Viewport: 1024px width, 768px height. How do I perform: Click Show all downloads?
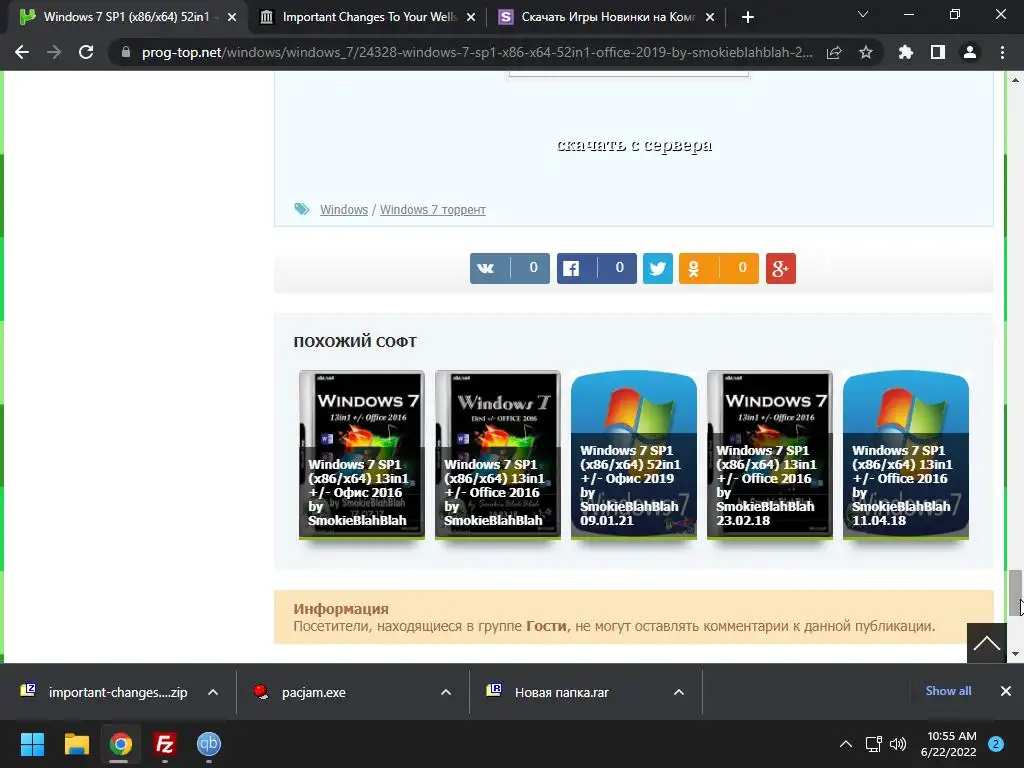tap(948, 691)
